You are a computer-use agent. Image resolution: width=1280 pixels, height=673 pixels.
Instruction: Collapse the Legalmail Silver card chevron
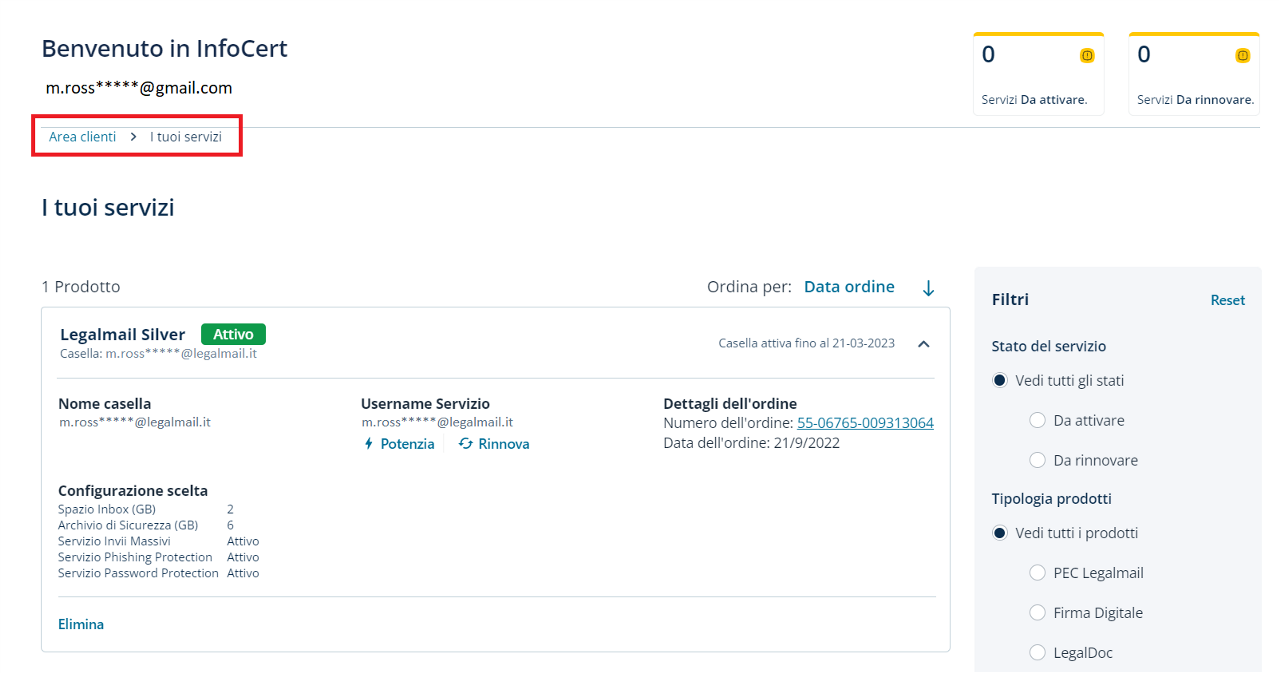click(x=924, y=344)
